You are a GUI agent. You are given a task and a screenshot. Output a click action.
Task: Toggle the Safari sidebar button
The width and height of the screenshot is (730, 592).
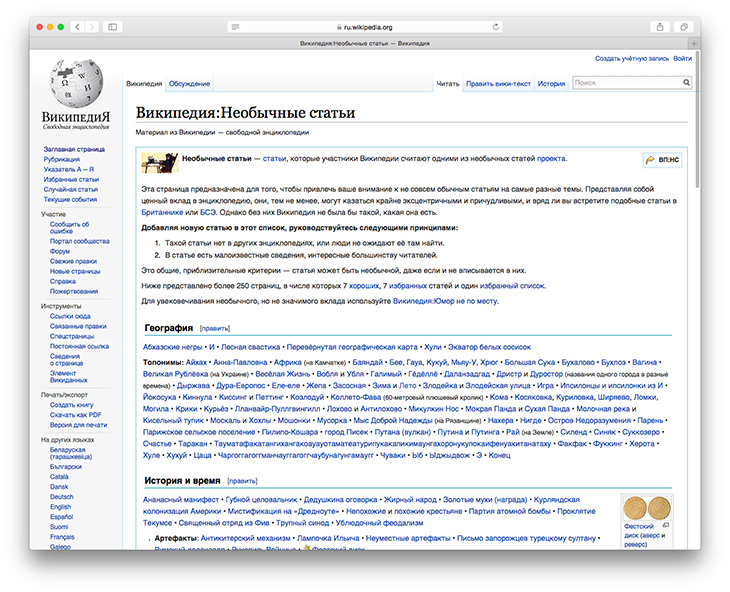(x=112, y=26)
